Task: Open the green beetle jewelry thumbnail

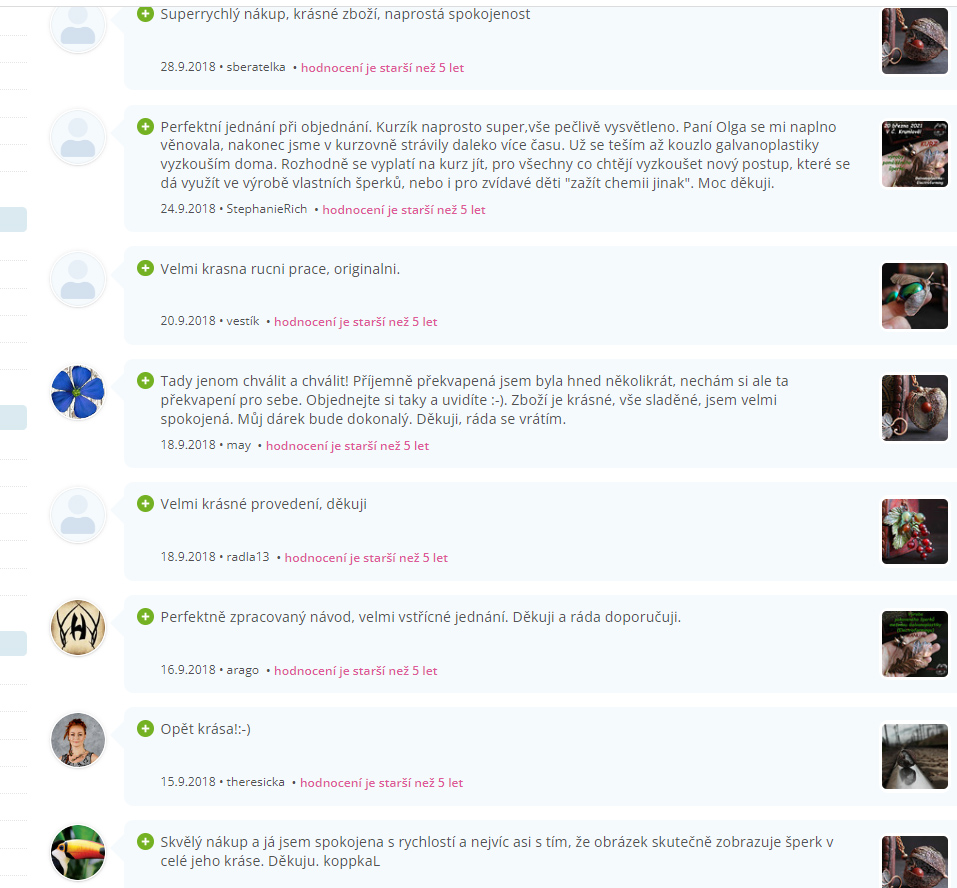Action: (914, 296)
